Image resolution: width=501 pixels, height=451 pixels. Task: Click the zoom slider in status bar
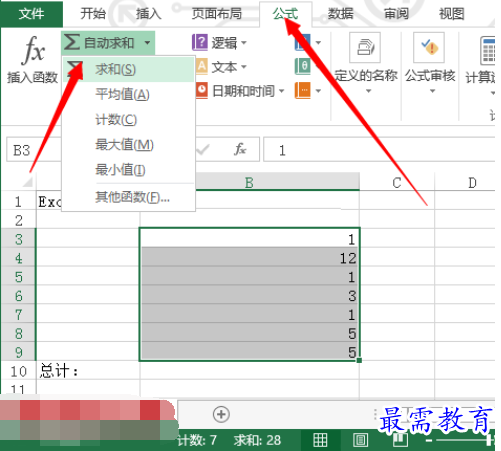(x=465, y=440)
